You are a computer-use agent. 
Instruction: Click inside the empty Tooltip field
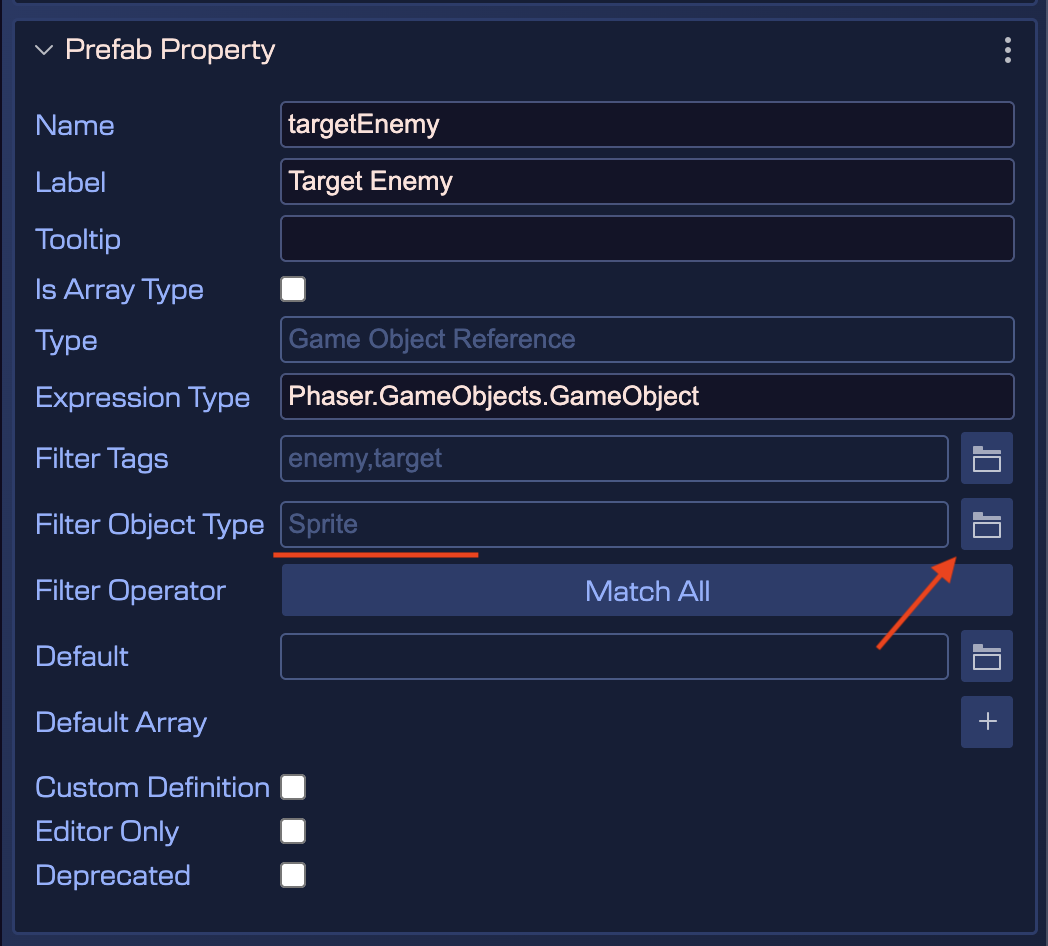pyautogui.click(x=645, y=238)
